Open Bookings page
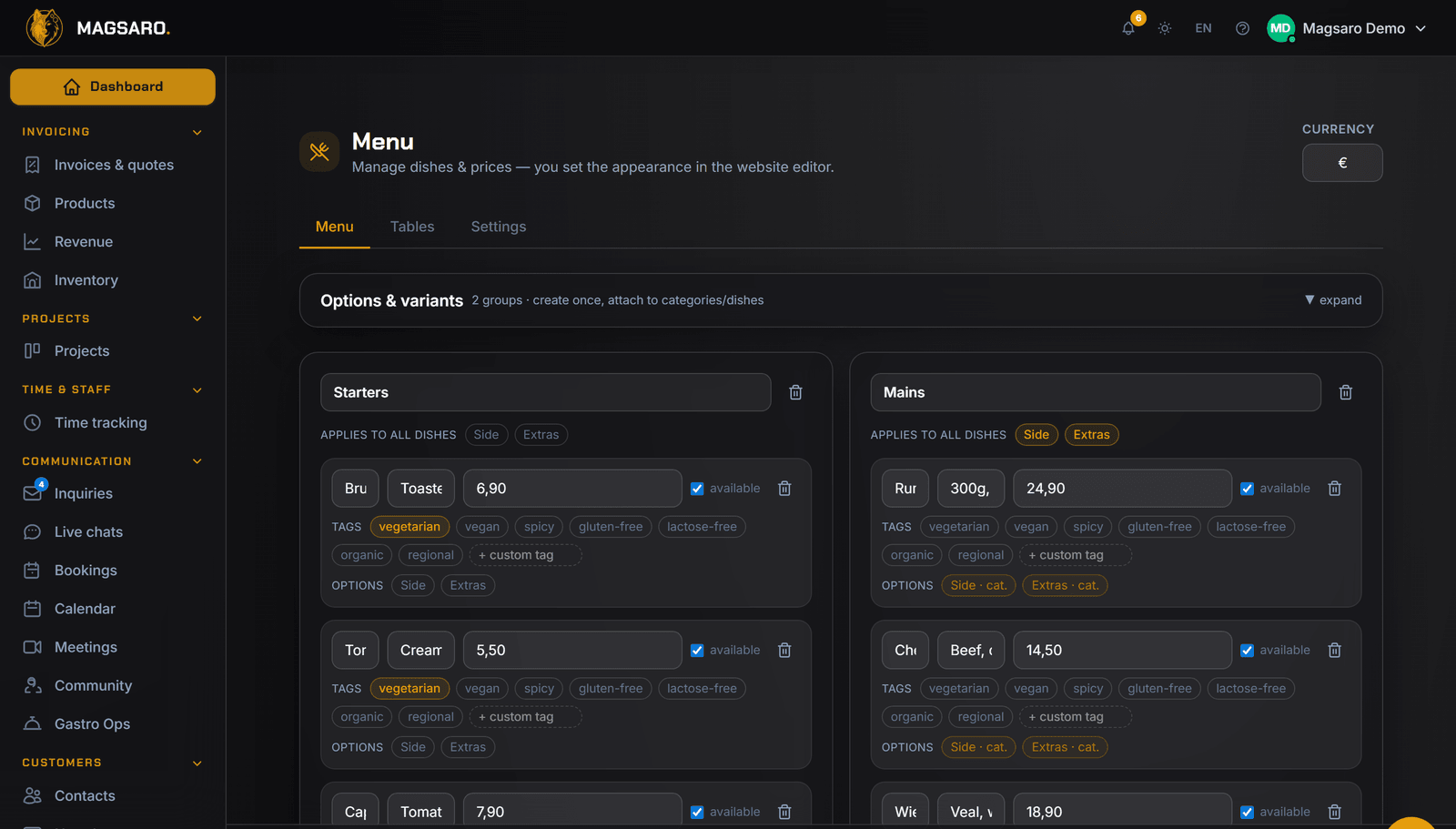This screenshot has height=829, width=1456. 113,571
